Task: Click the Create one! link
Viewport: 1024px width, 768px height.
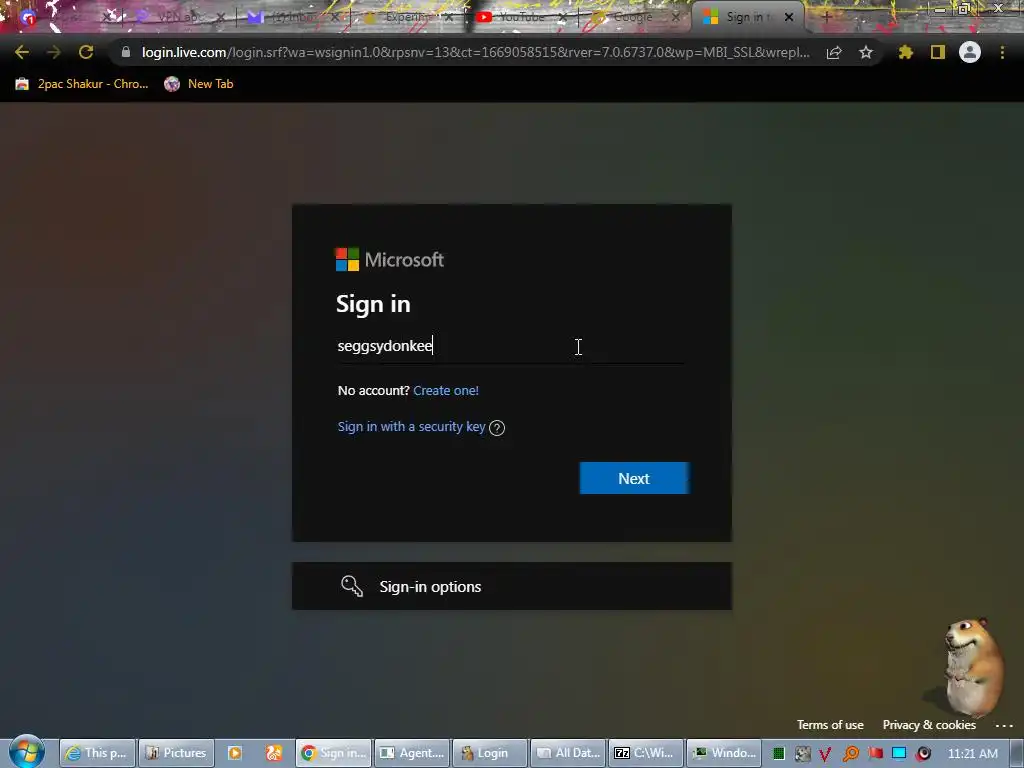Action: coord(446,391)
